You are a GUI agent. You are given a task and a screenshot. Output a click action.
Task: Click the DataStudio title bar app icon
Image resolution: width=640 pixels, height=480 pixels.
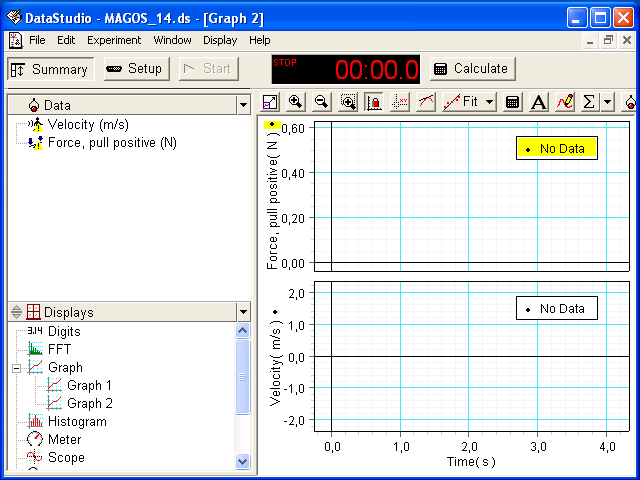14,18
